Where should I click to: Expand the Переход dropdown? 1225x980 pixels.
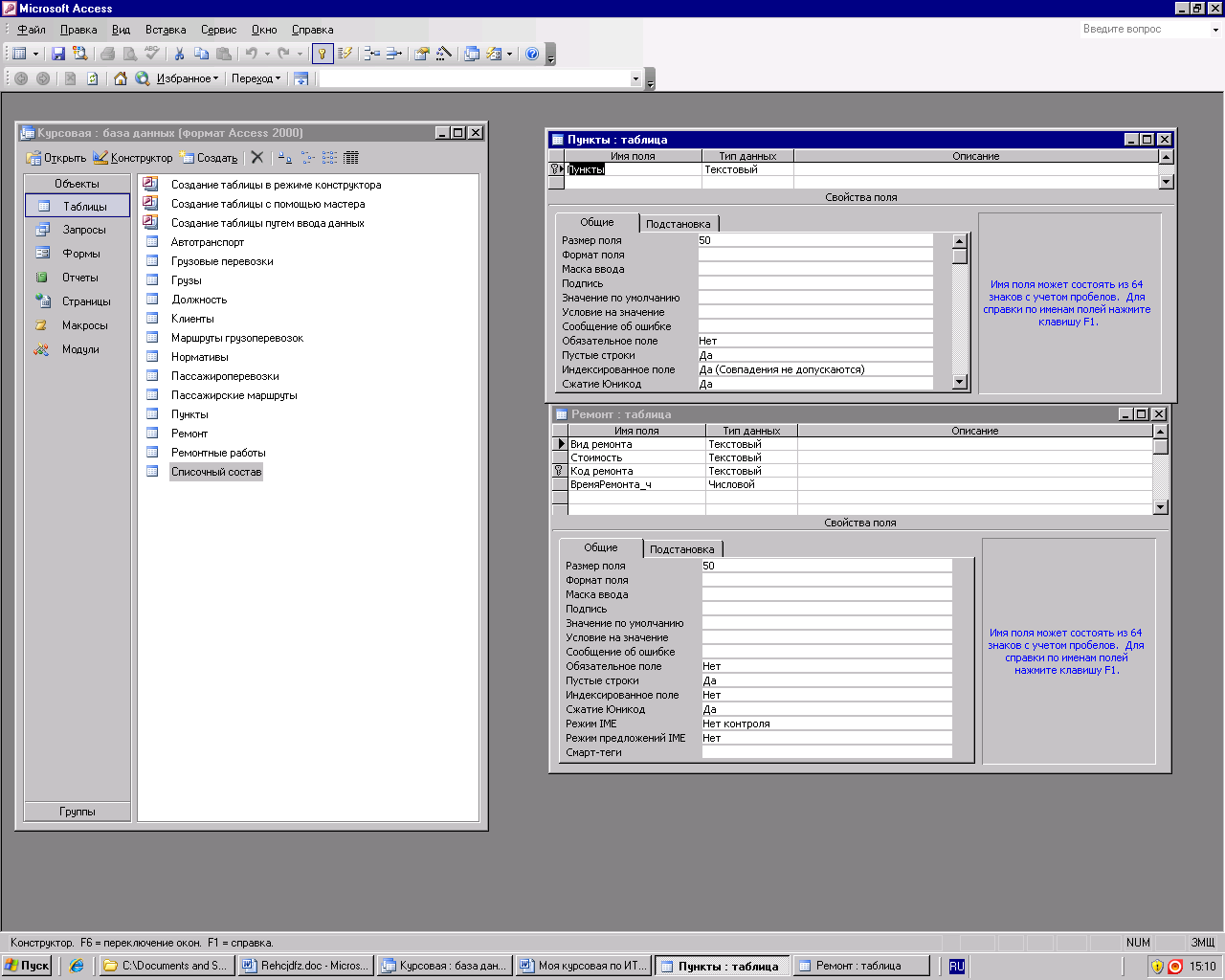(x=256, y=78)
